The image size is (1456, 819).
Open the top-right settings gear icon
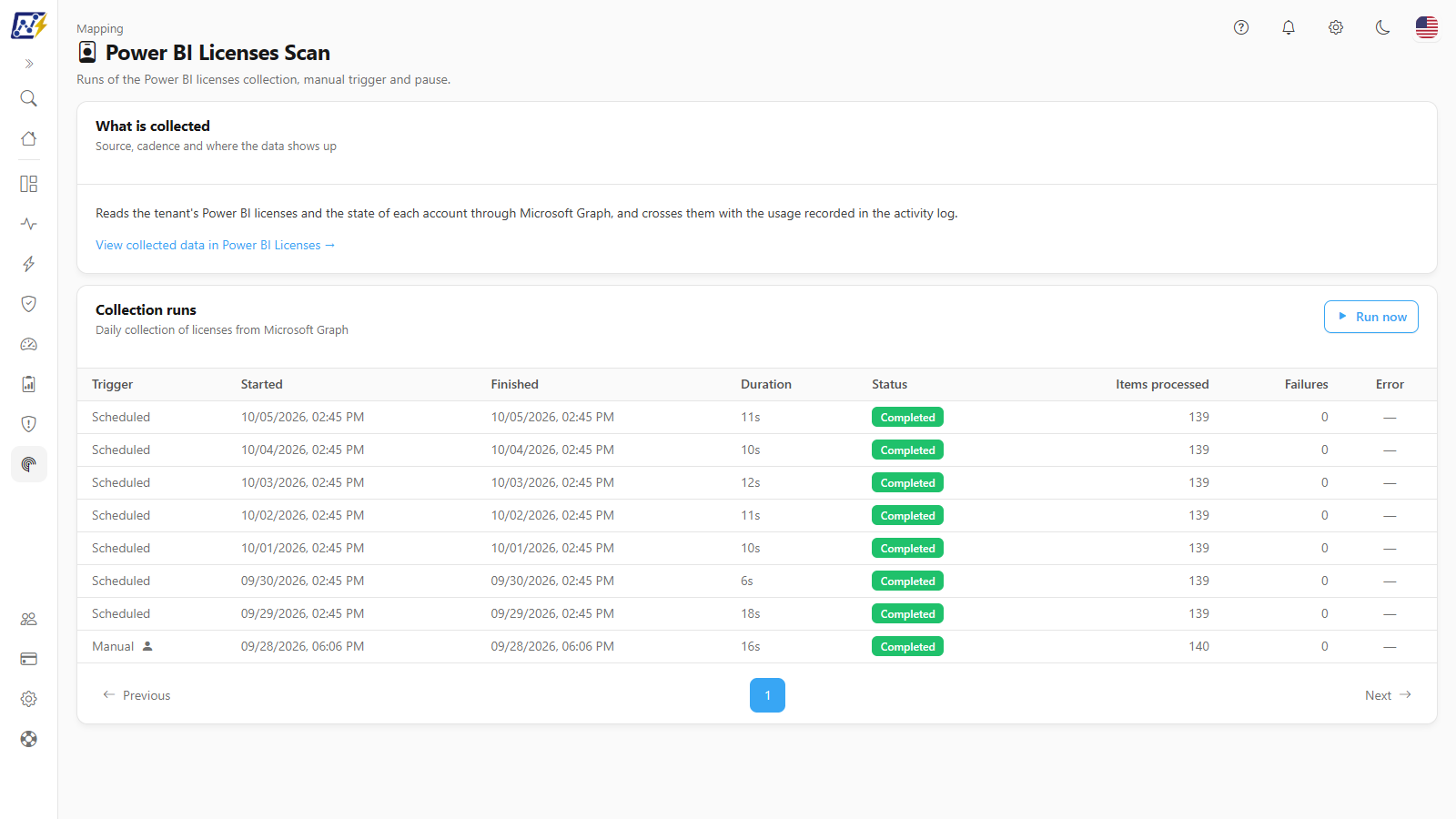click(x=1336, y=27)
